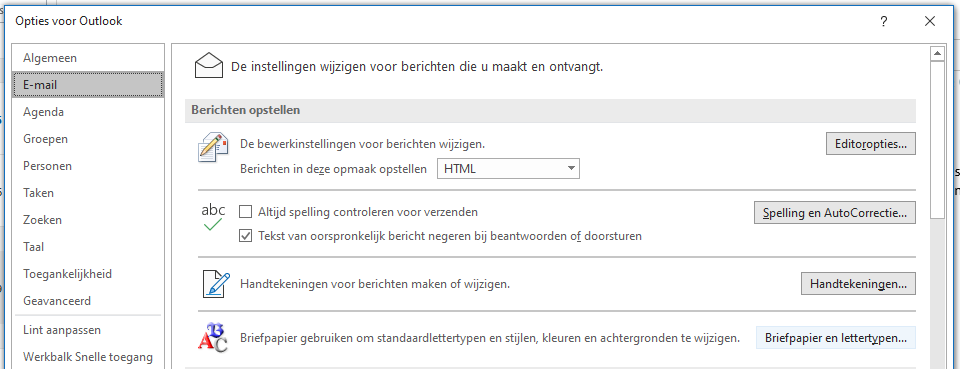960x369 pixels.
Task: Open the HTML message format dropdown
Action: pos(508,169)
